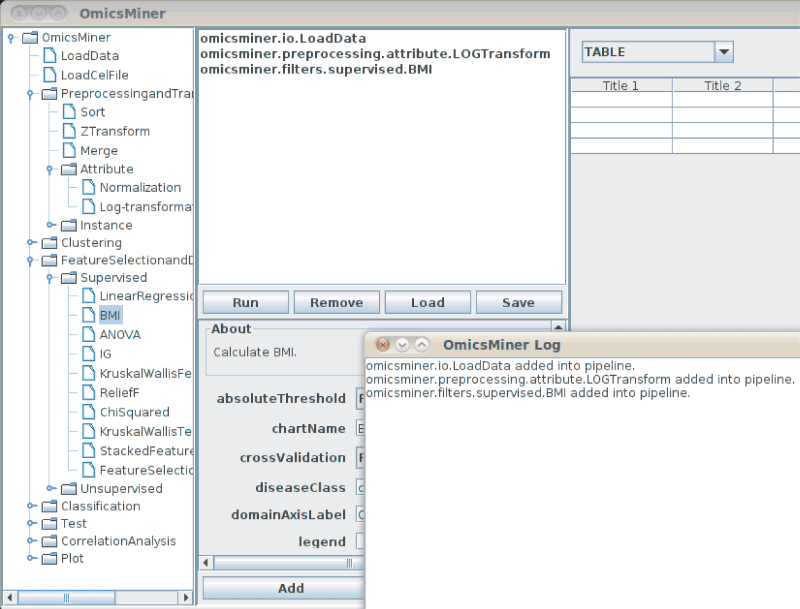
Task: Click the Sort node icon
Action: pos(69,112)
